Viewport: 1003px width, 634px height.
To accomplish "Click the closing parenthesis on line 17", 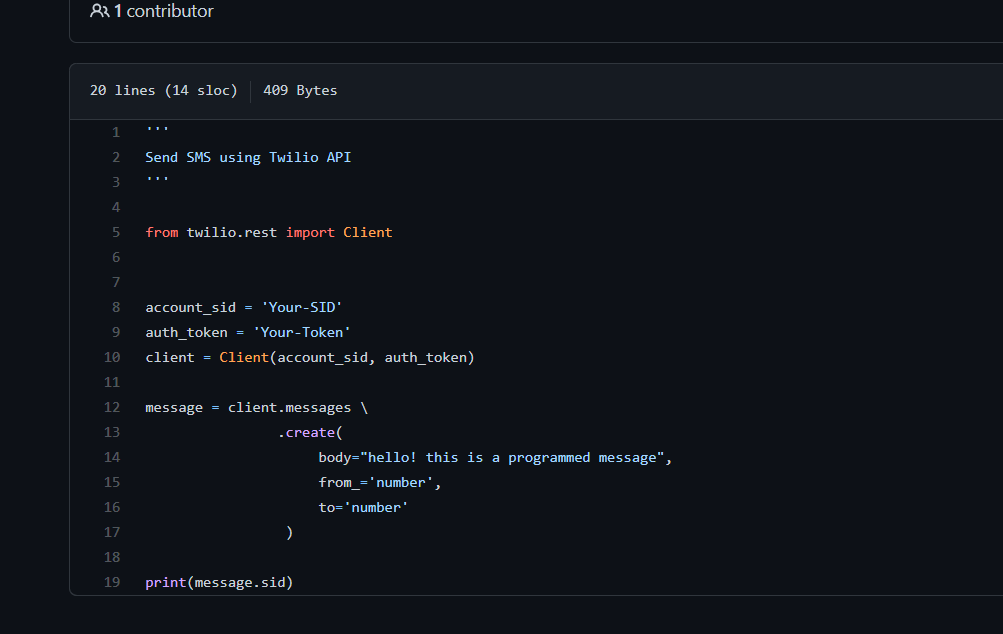I will 289,532.
